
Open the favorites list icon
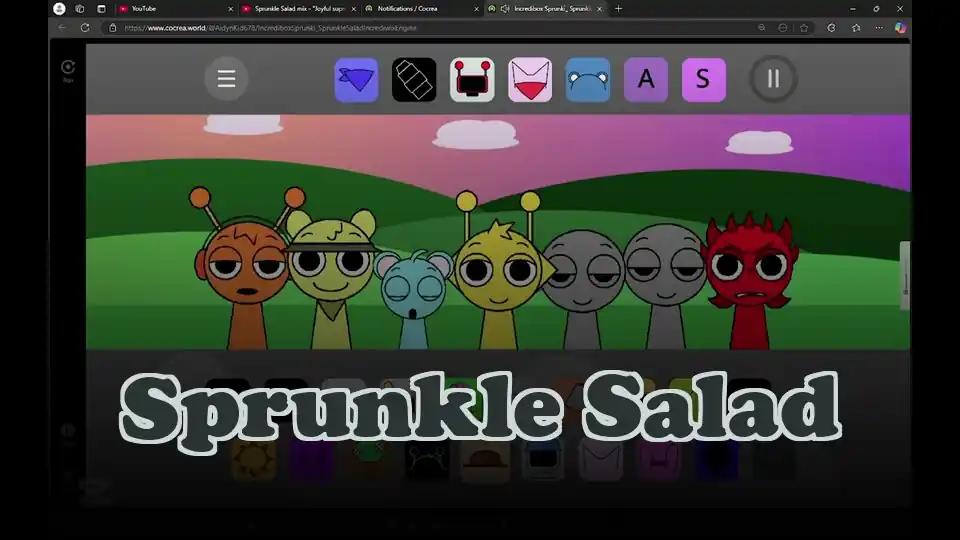pyautogui.click(x=856, y=28)
